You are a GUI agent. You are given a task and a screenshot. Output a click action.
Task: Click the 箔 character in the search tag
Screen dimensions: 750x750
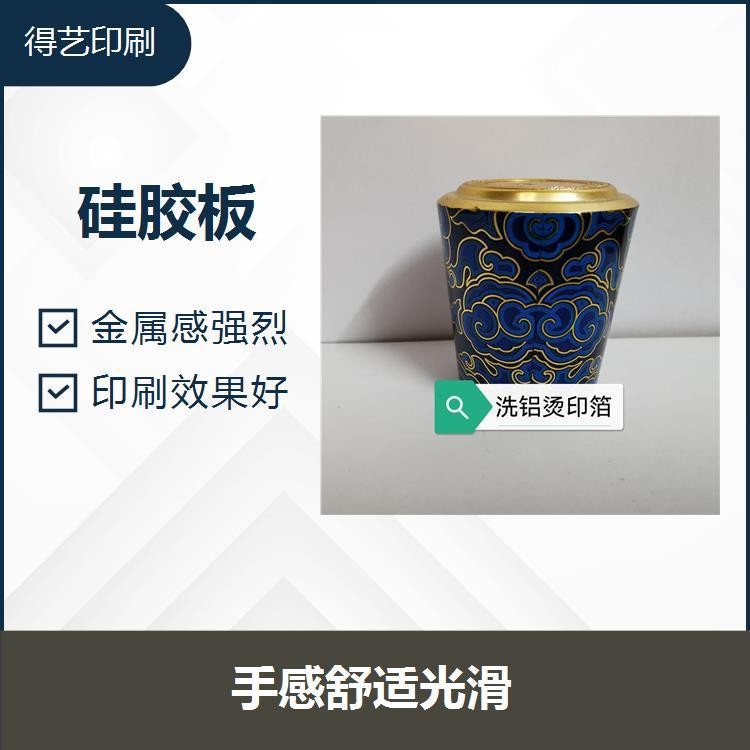point(600,407)
